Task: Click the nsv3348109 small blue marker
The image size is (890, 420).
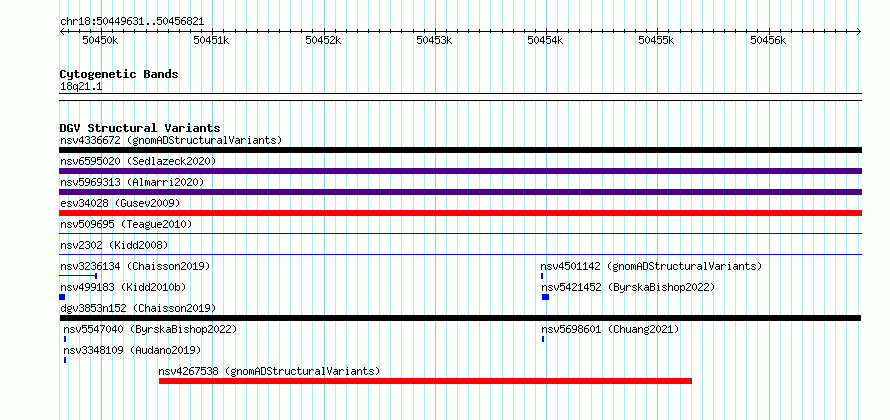Action: pyautogui.click(x=65, y=360)
